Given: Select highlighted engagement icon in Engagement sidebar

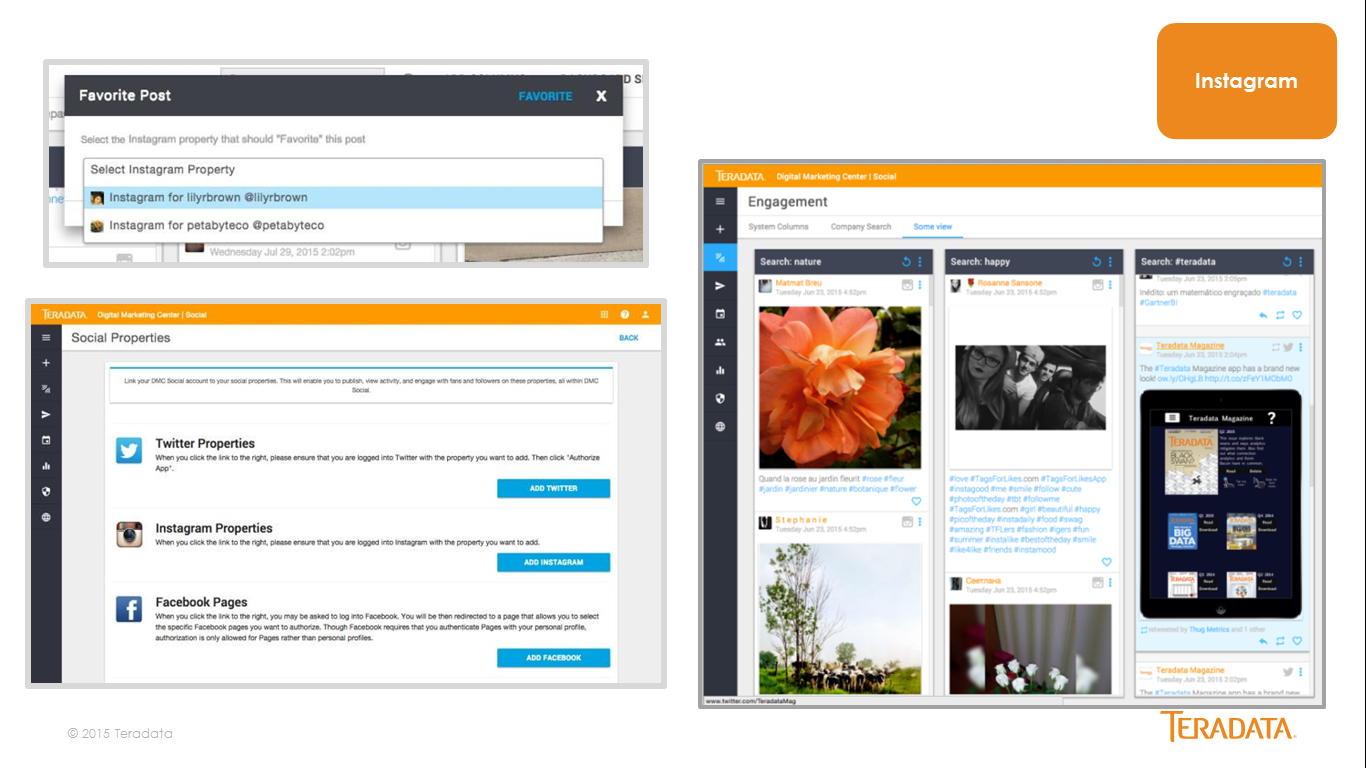Looking at the screenshot, I should tap(720, 258).
